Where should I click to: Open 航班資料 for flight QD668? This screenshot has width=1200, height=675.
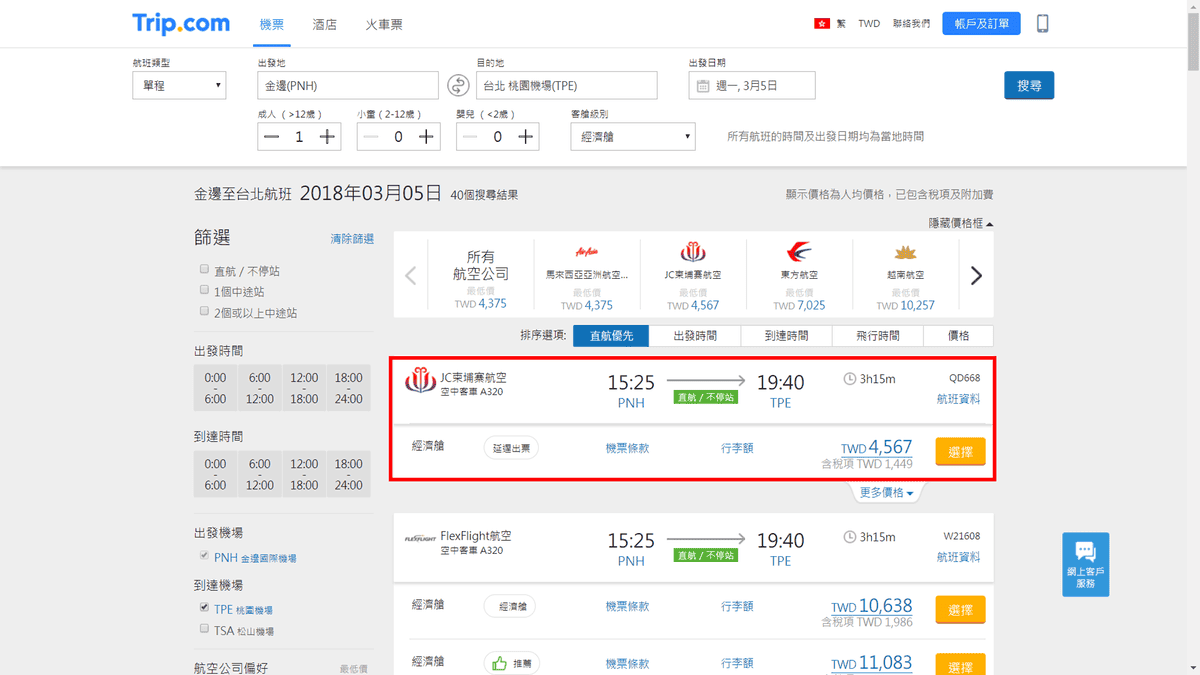(958, 399)
